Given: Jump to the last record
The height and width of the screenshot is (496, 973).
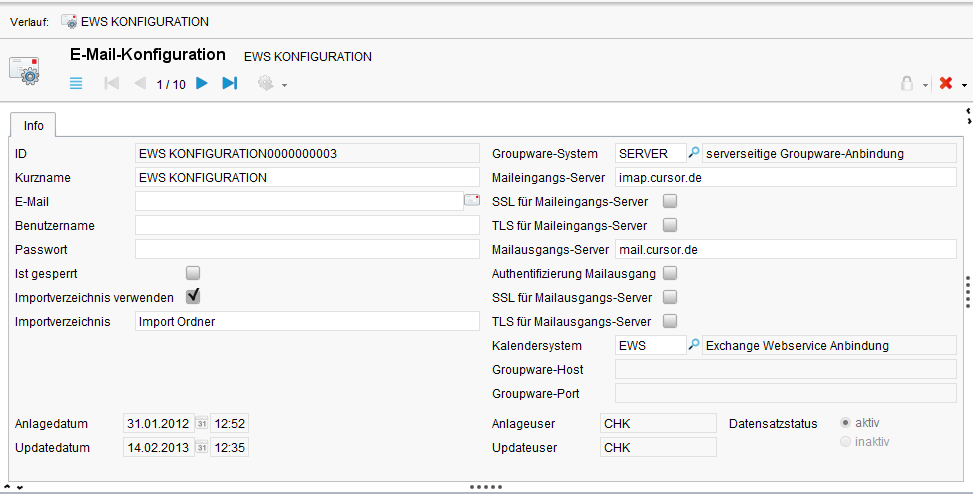Looking at the screenshot, I should tap(229, 84).
